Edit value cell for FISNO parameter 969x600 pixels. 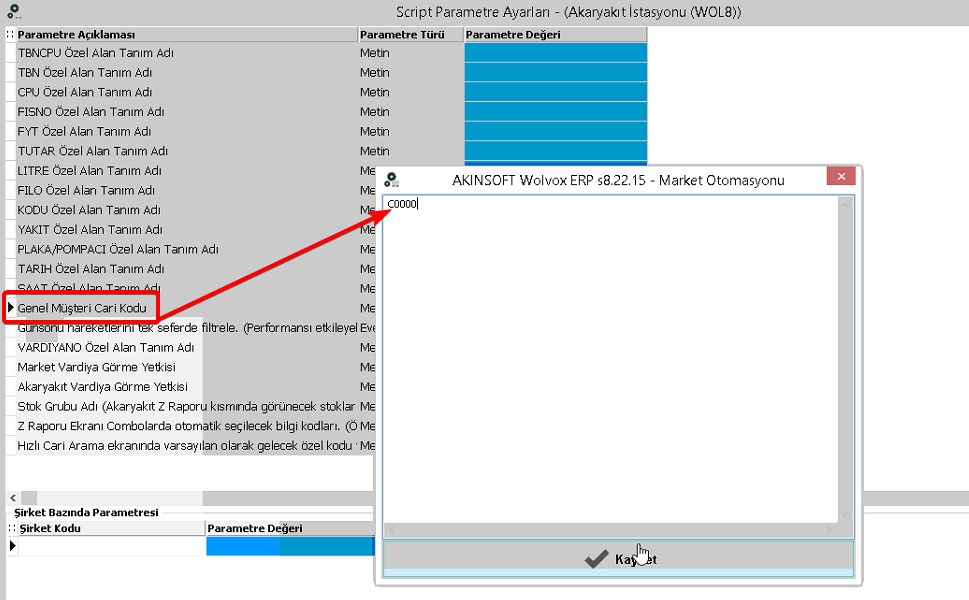click(556, 112)
